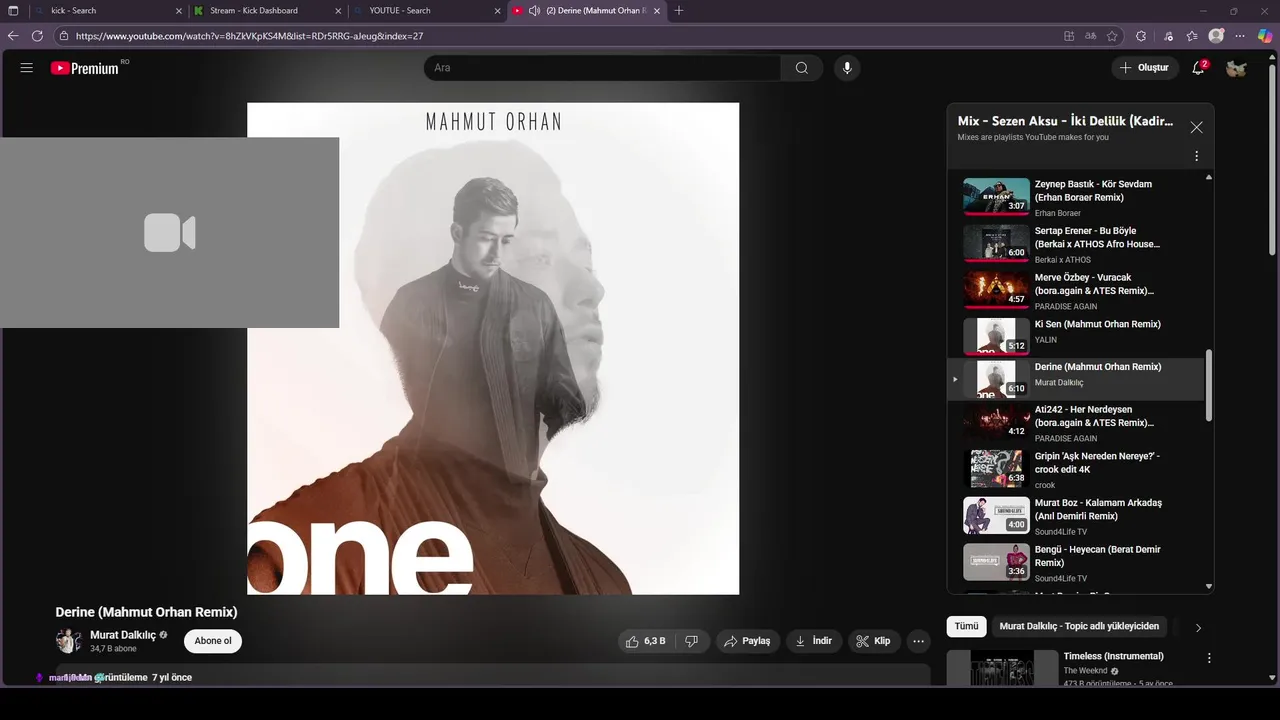This screenshot has width=1280, height=720.
Task: Play Sertap Erener - Bu Böyle remix
Action: tap(1076, 244)
